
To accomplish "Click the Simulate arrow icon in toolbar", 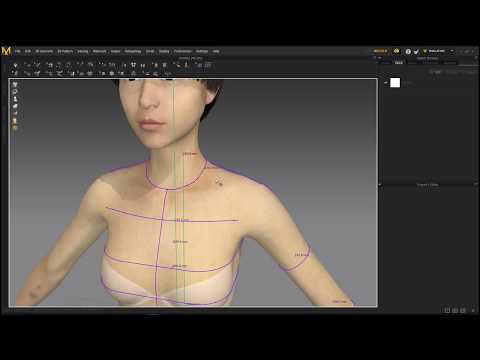I will pyautogui.click(x=15, y=65).
